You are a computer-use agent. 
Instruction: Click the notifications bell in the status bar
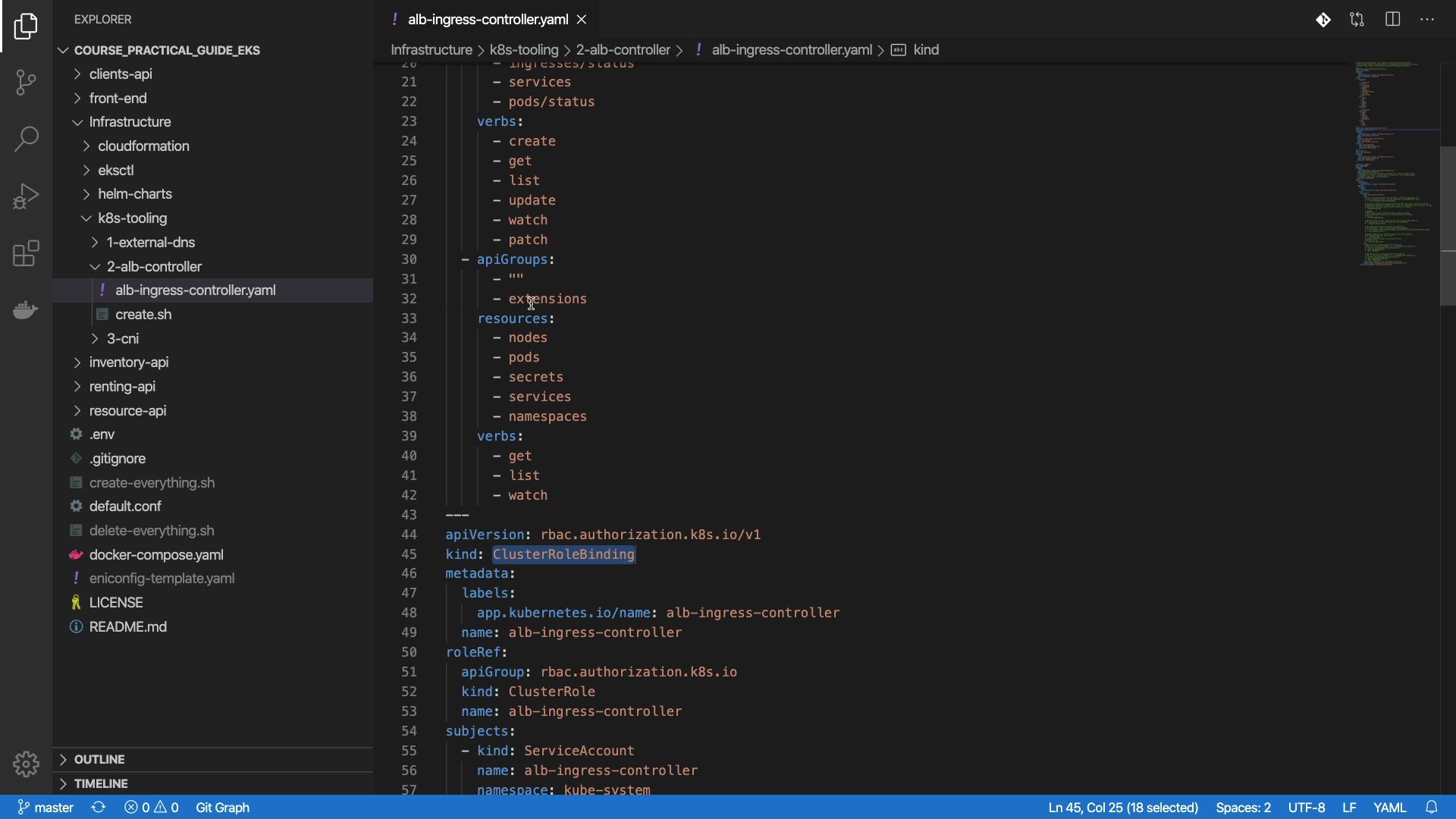click(1432, 807)
